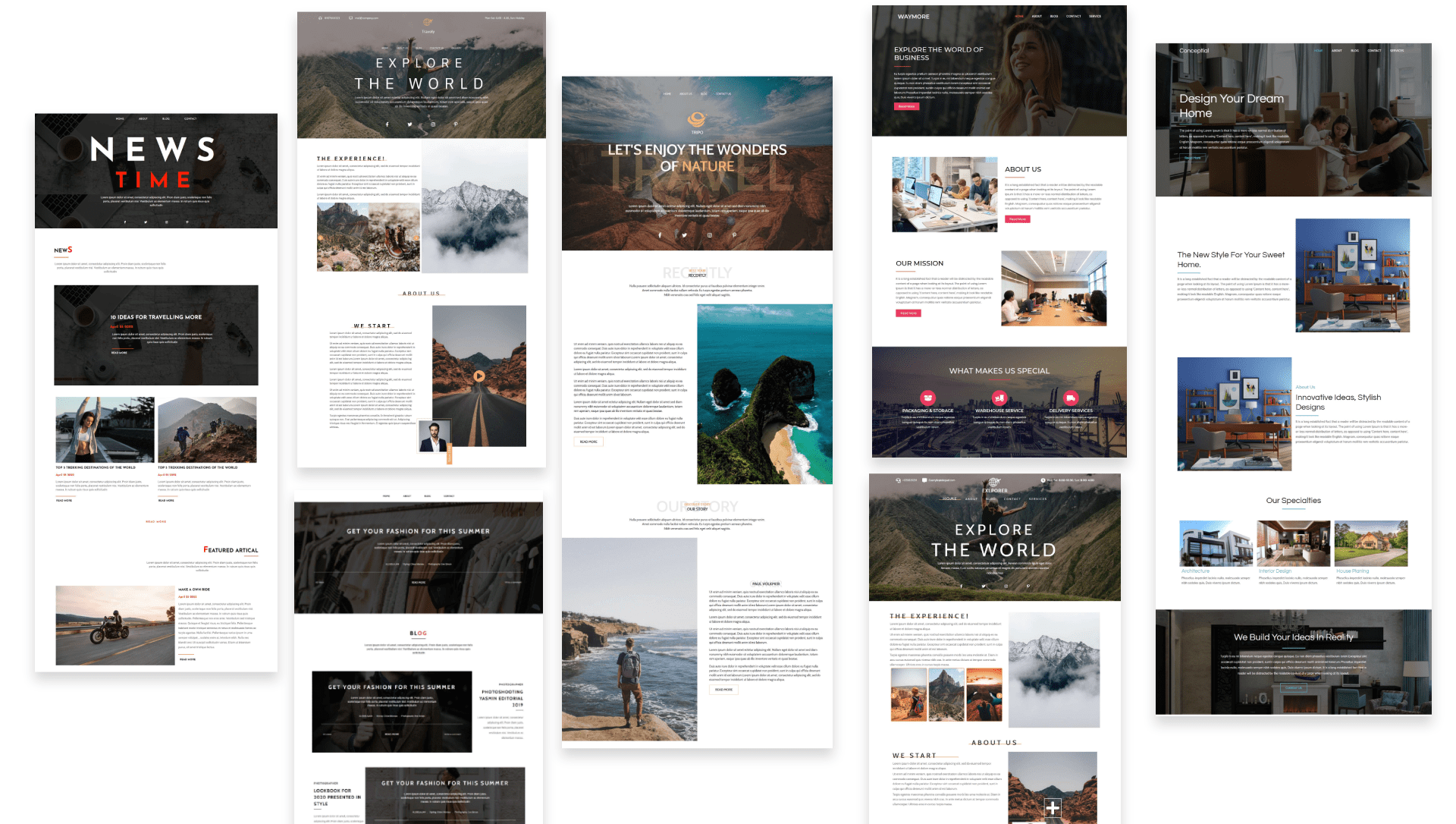The image size is (1456, 824).
Task: Open SERVICES in the Conceptual navigation
Action: (1395, 51)
